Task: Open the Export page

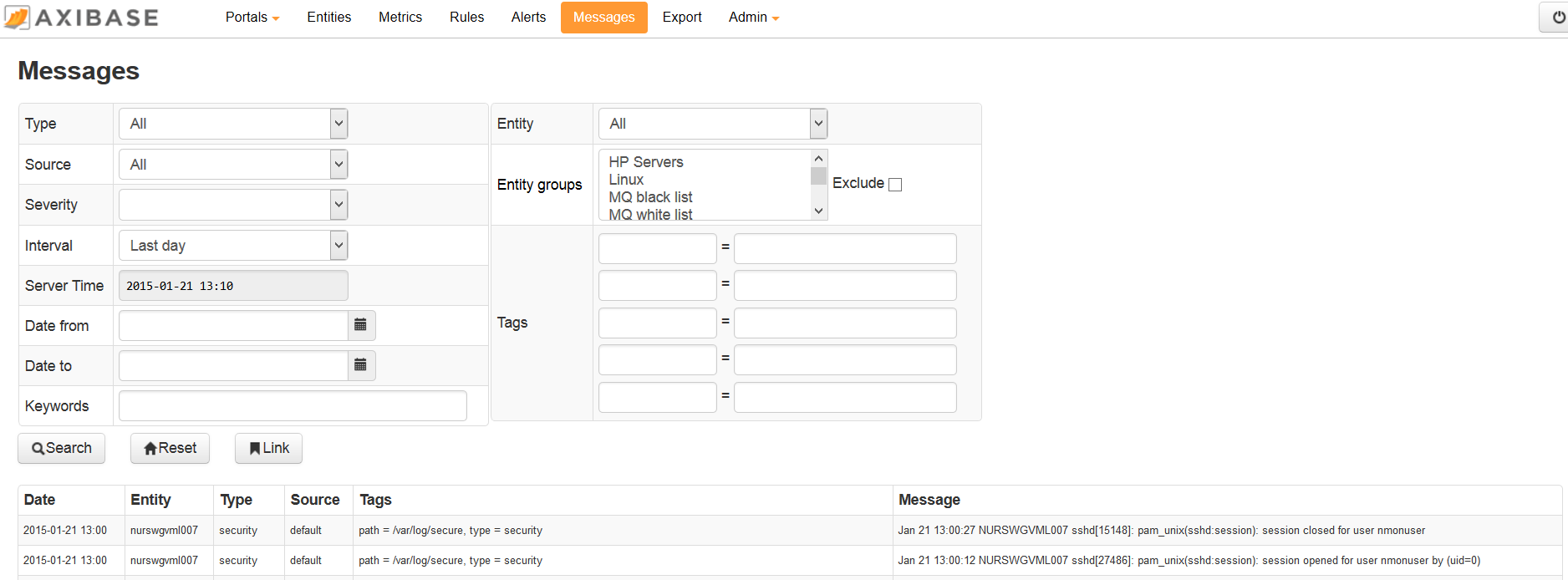Action: 682,17
